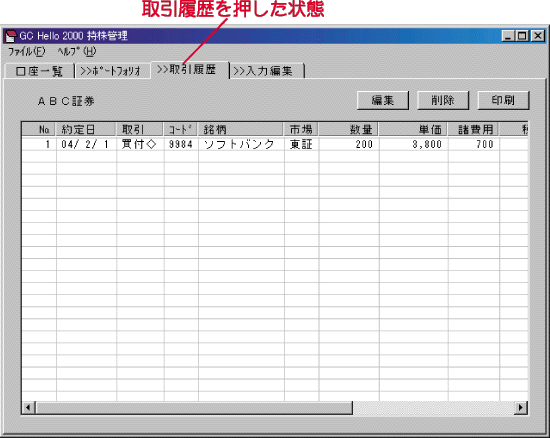Open the >>入力編集 tab
This screenshot has height=438, width=550.
267,71
